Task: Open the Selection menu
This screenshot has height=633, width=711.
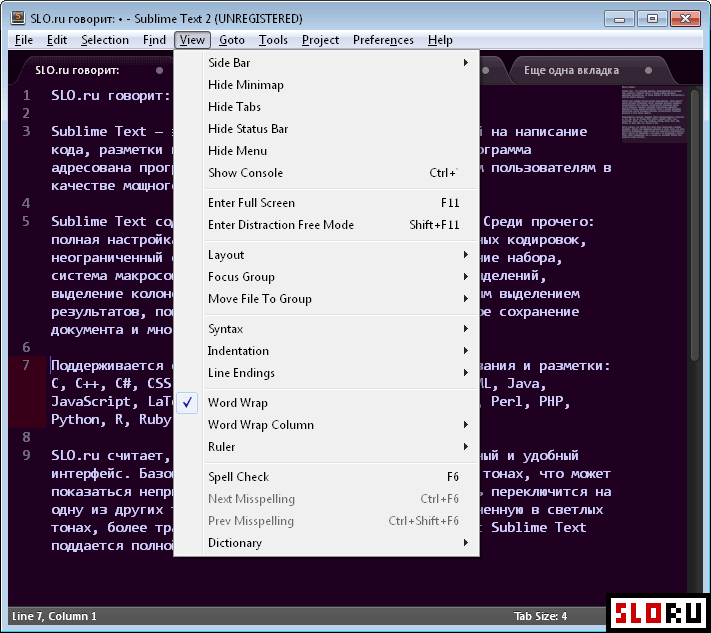Action: click(x=105, y=40)
